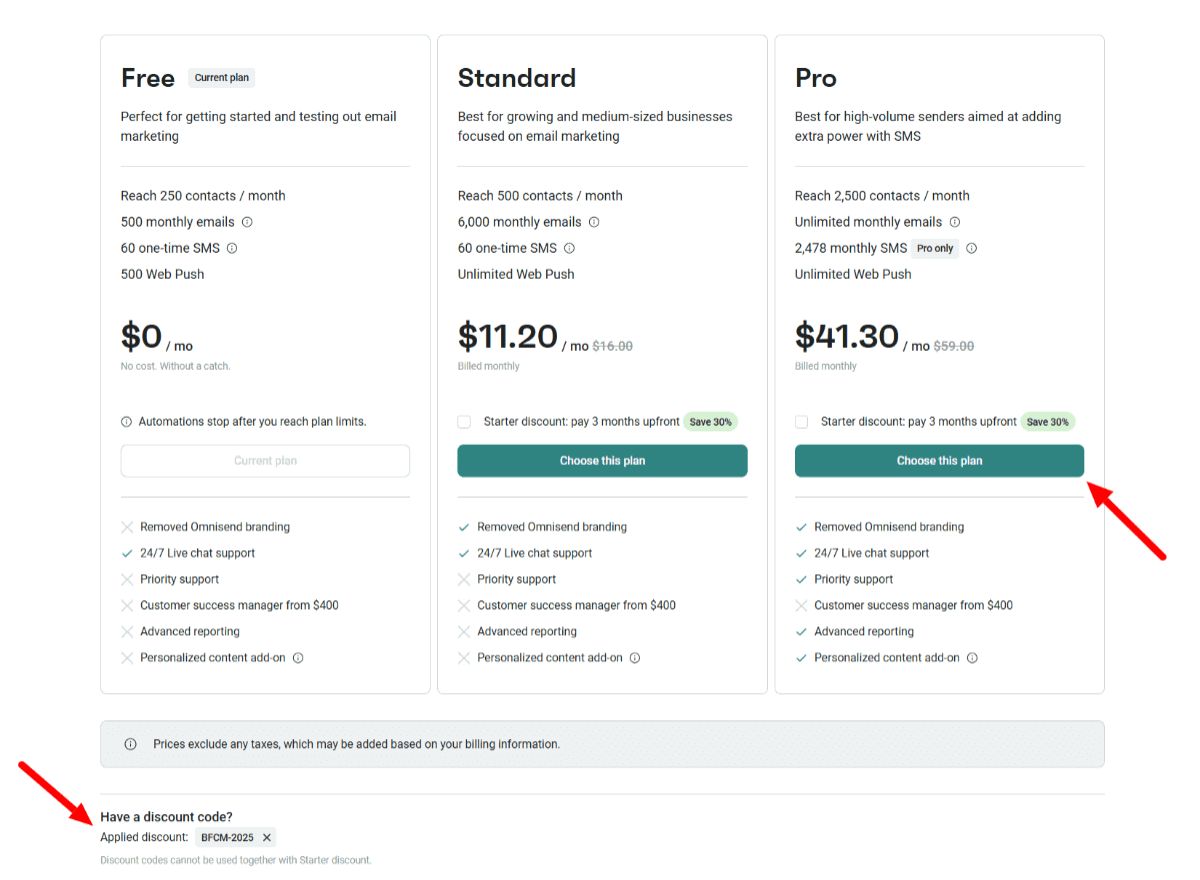This screenshot has width=1200, height=880.
Task: Enable Starter discount on the Standard plan
Action: [x=464, y=421]
